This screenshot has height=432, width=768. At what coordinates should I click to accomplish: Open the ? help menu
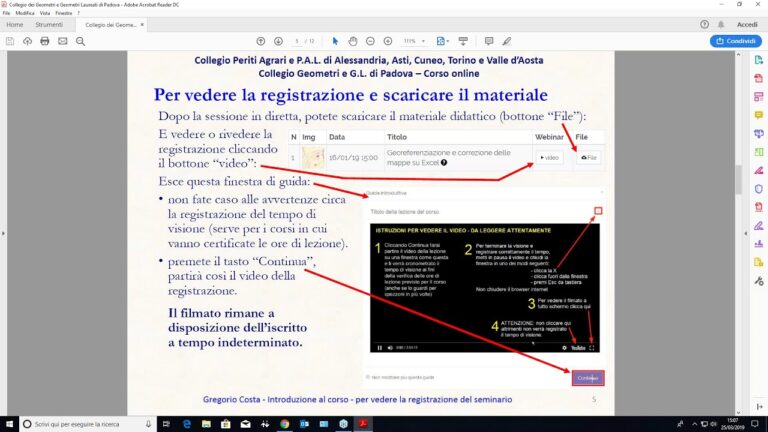(x=78, y=13)
